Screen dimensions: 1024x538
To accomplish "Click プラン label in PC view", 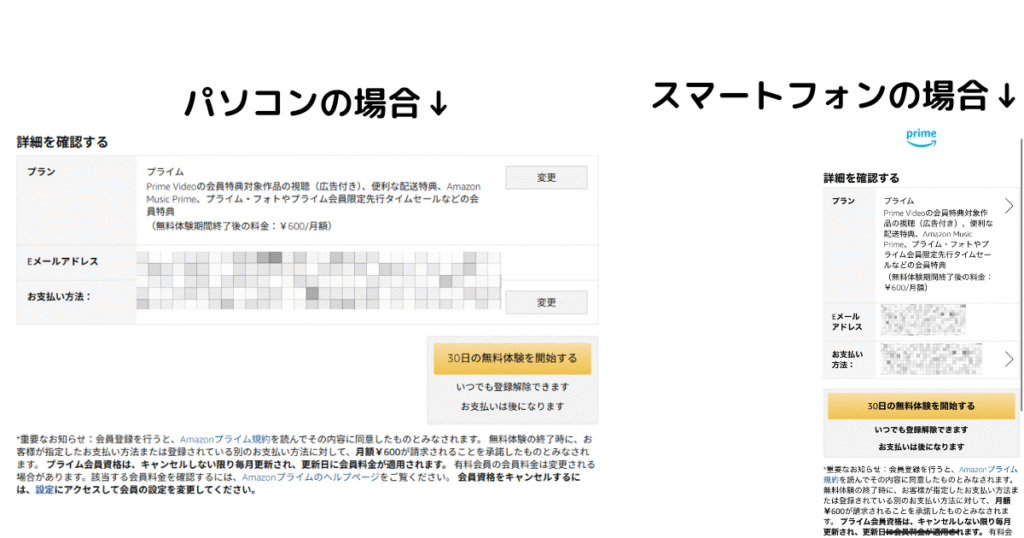I will point(40,172).
